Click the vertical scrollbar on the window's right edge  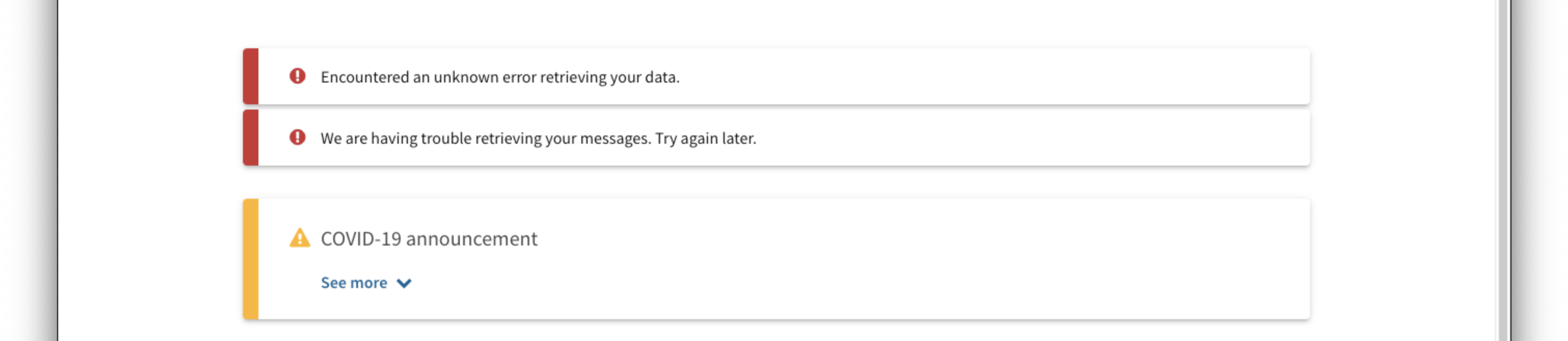click(x=1503, y=170)
